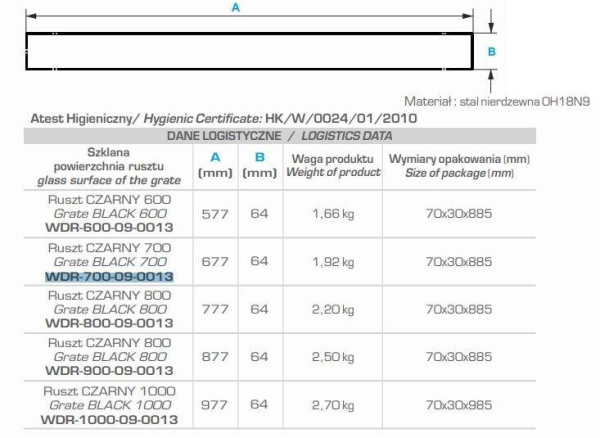Select the Waga produktu column header
Screen dimensions: 600x438
coord(332,159)
